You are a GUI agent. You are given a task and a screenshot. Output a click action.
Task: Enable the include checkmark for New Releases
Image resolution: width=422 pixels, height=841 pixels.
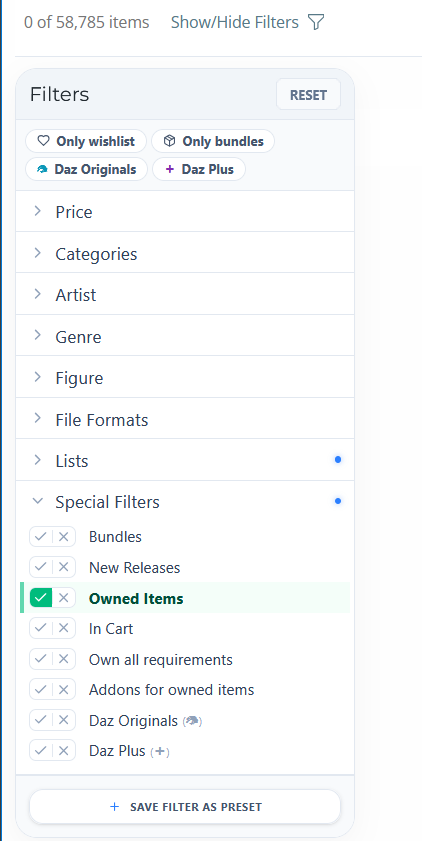(x=41, y=567)
